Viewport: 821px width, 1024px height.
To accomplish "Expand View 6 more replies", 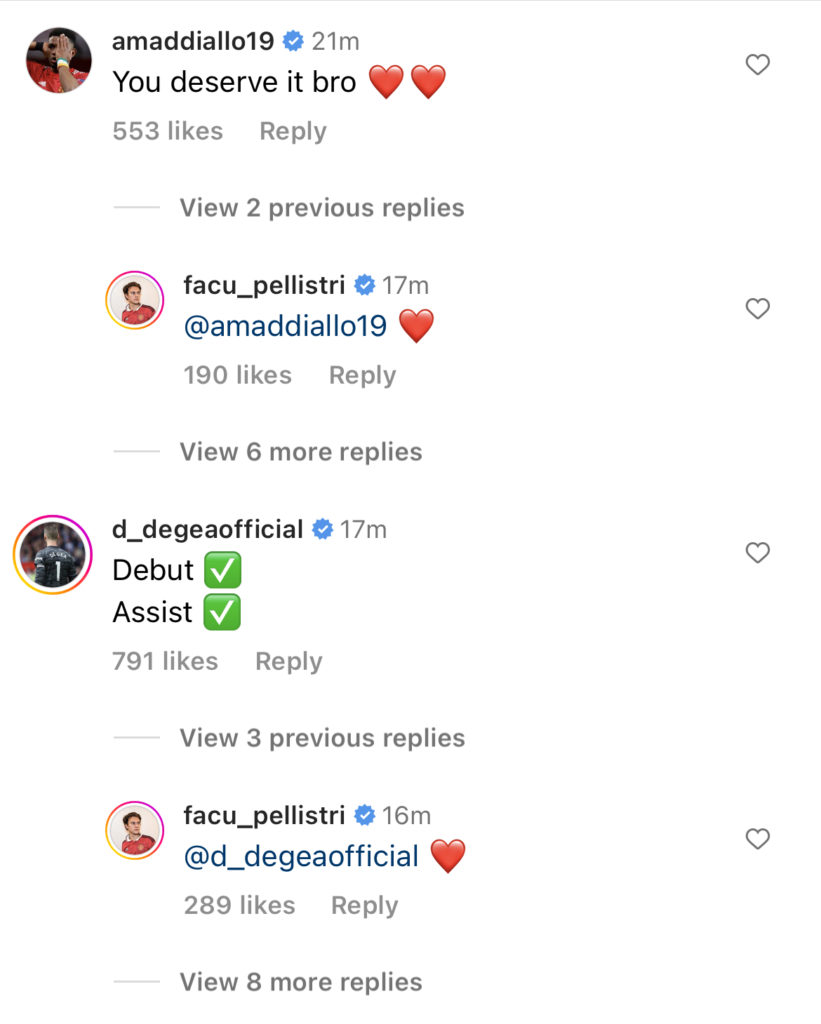I will (301, 452).
